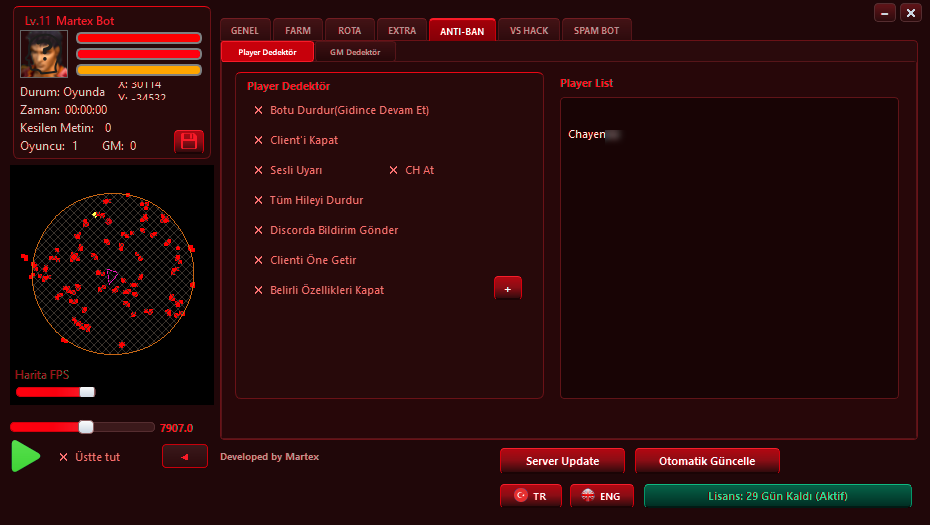The height and width of the screenshot is (525, 930).
Task: Select the Chayen entry in Player List
Action: [595, 134]
